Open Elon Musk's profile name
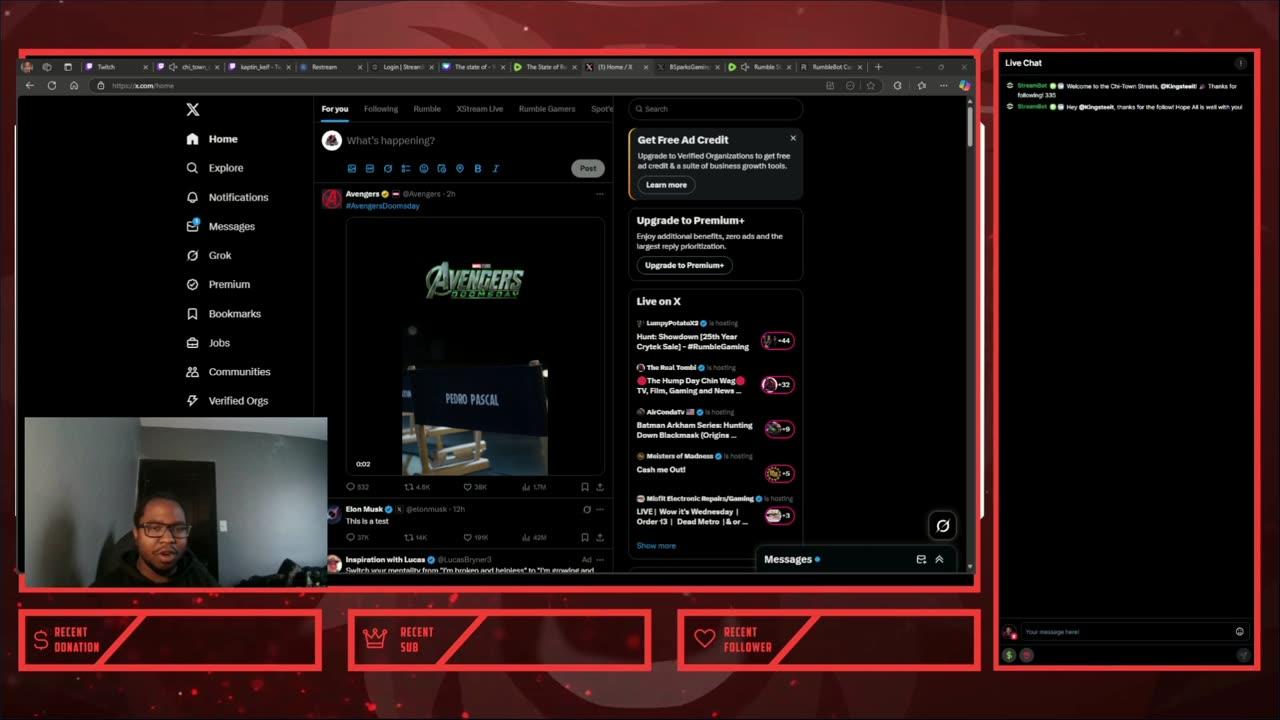 (x=364, y=509)
